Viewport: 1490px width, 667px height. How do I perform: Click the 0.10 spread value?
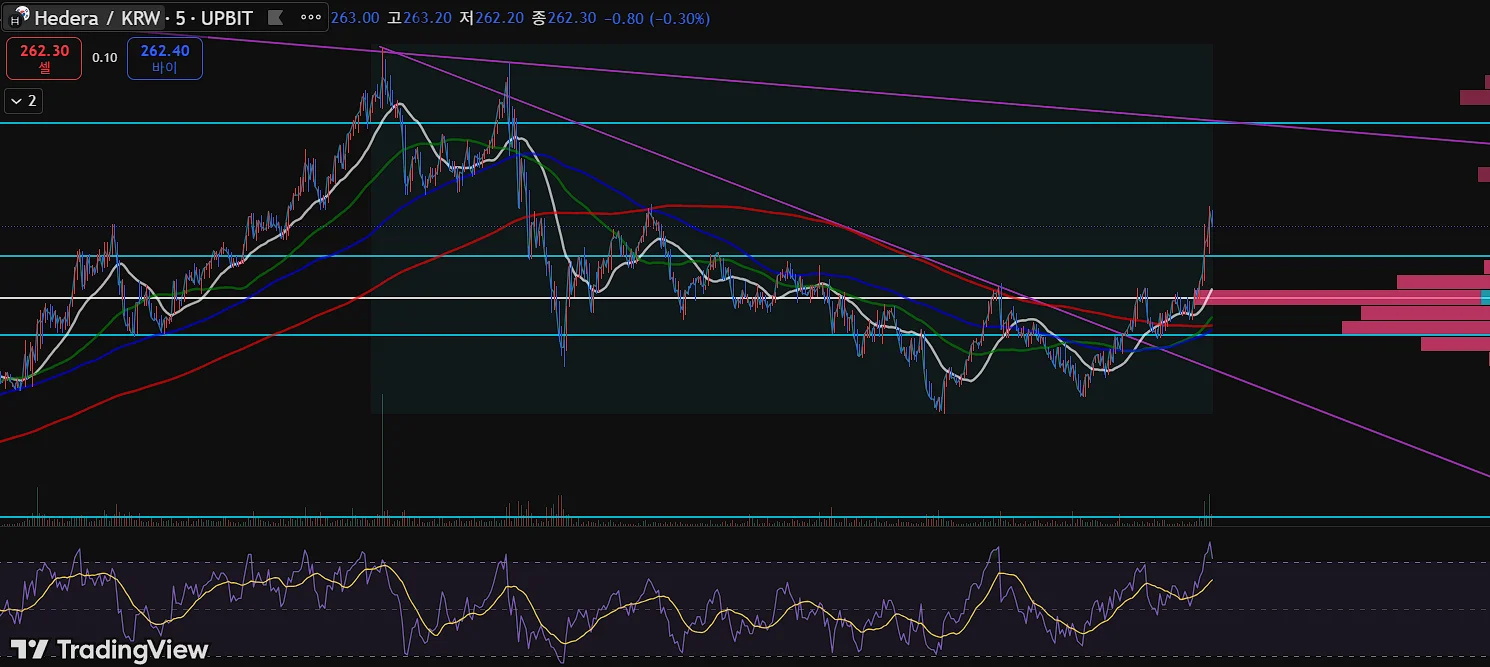(104, 58)
